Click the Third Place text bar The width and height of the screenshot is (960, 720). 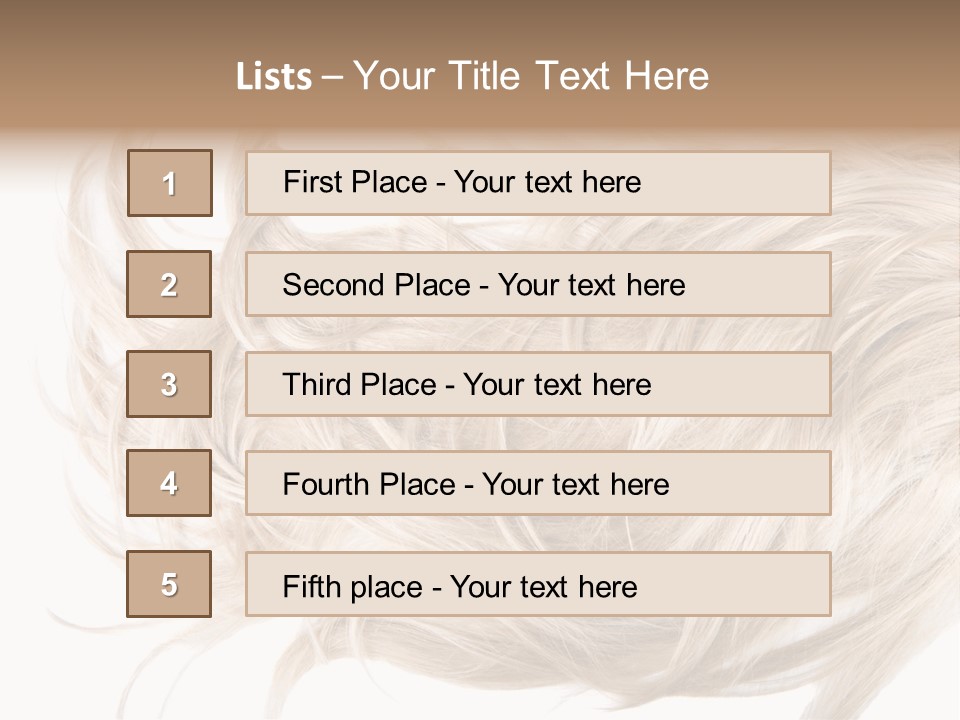click(538, 384)
